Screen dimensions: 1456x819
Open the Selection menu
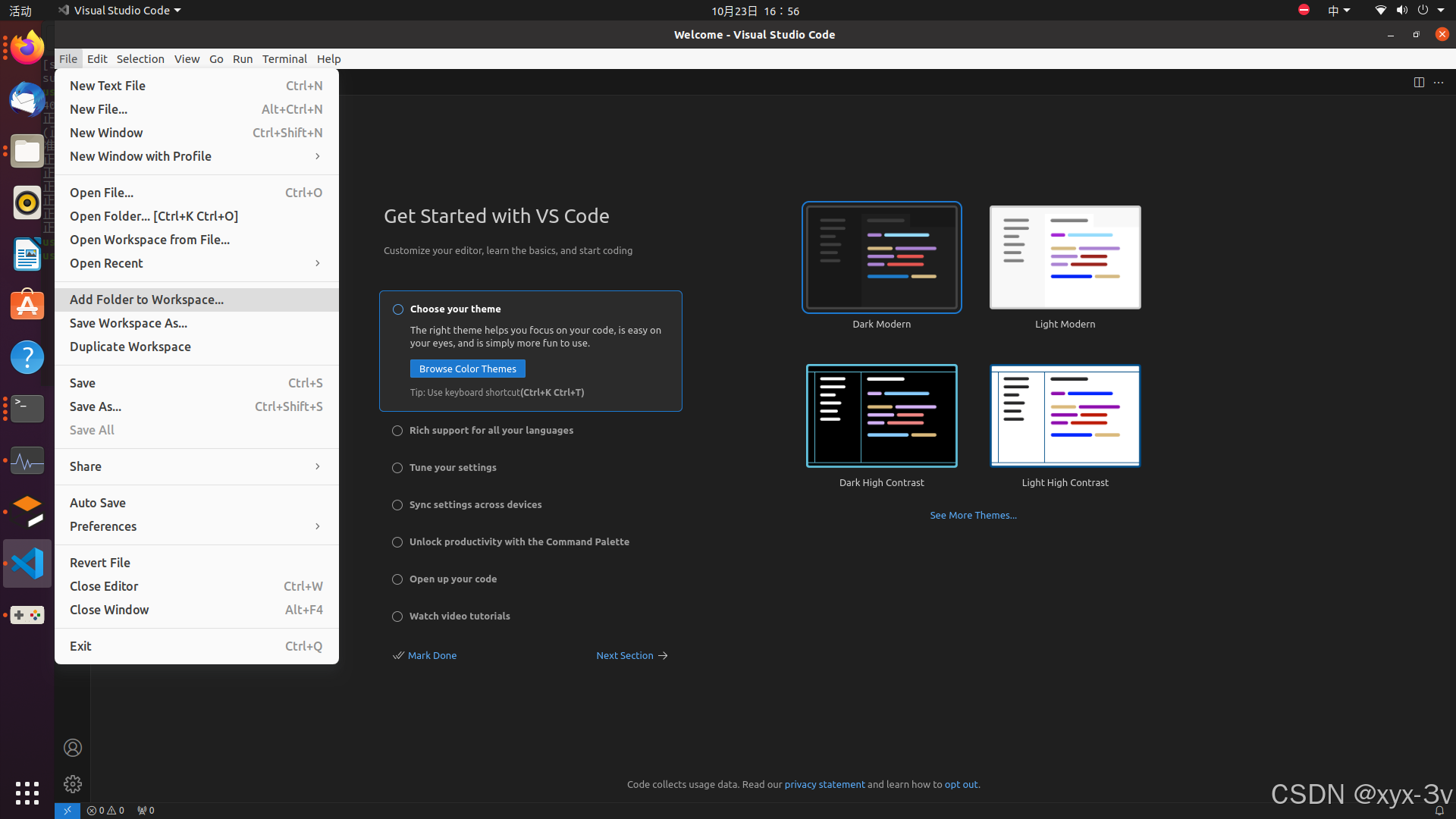tap(140, 59)
